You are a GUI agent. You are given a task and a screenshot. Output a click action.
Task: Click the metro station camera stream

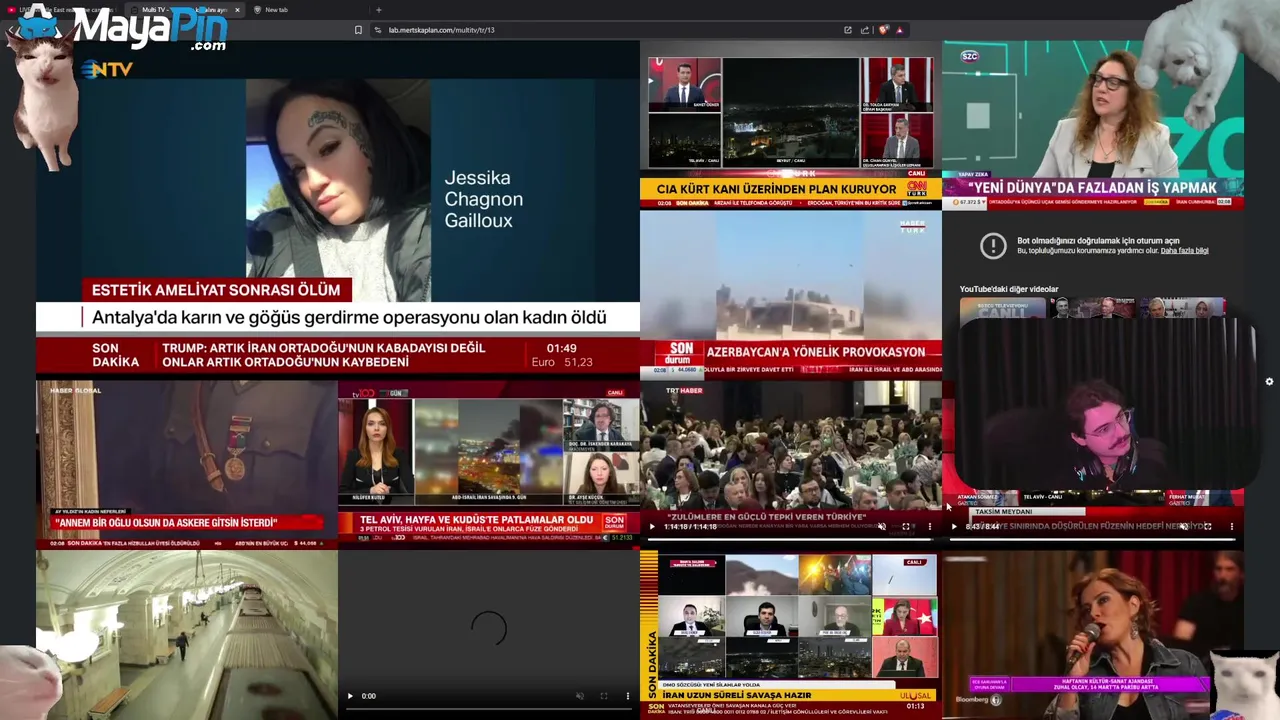187,635
